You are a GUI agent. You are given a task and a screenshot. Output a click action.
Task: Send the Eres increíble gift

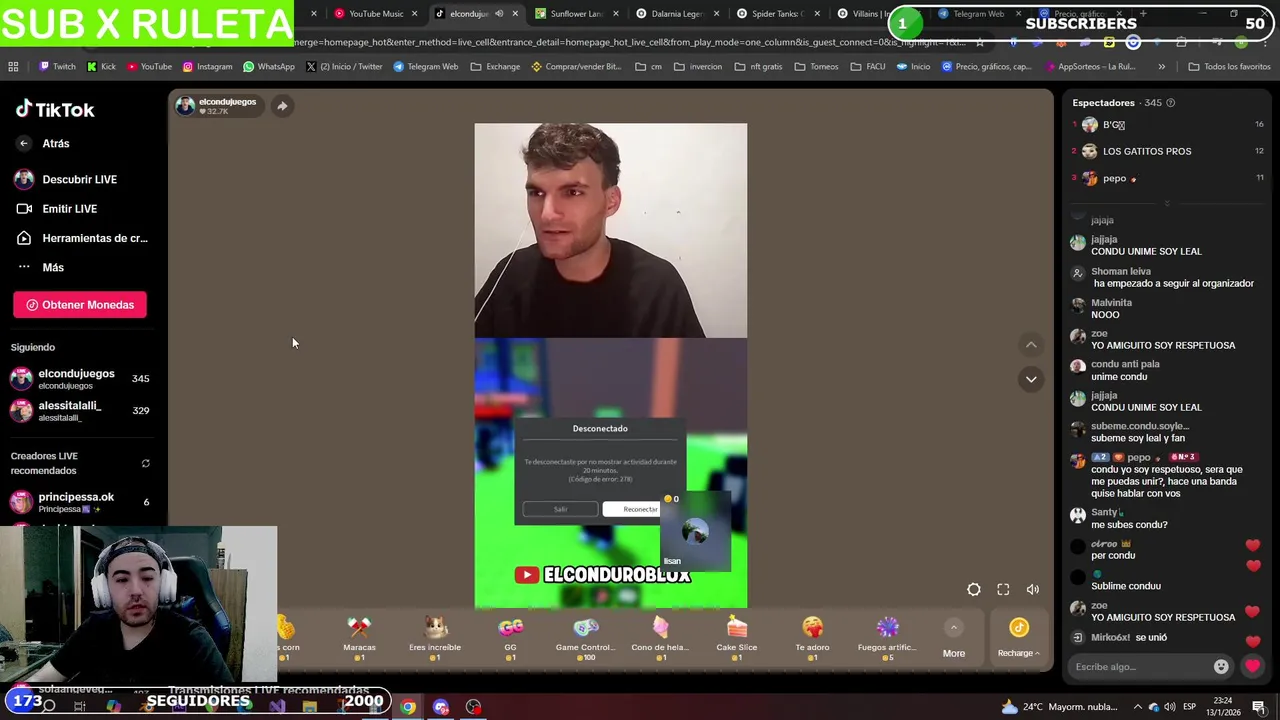pos(435,638)
